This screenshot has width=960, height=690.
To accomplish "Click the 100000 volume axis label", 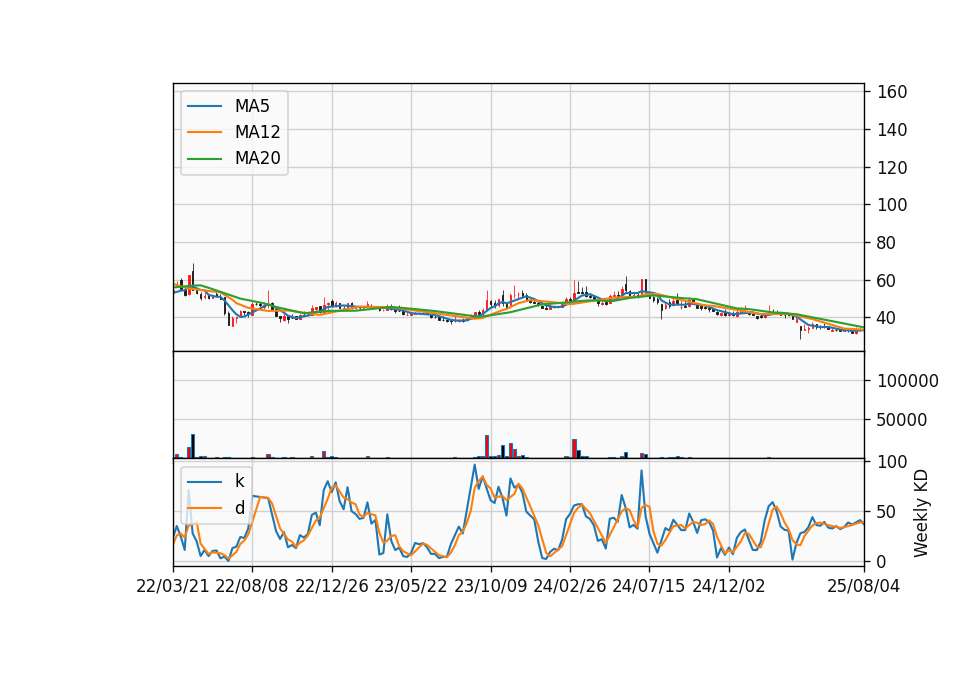I will 908,381.
